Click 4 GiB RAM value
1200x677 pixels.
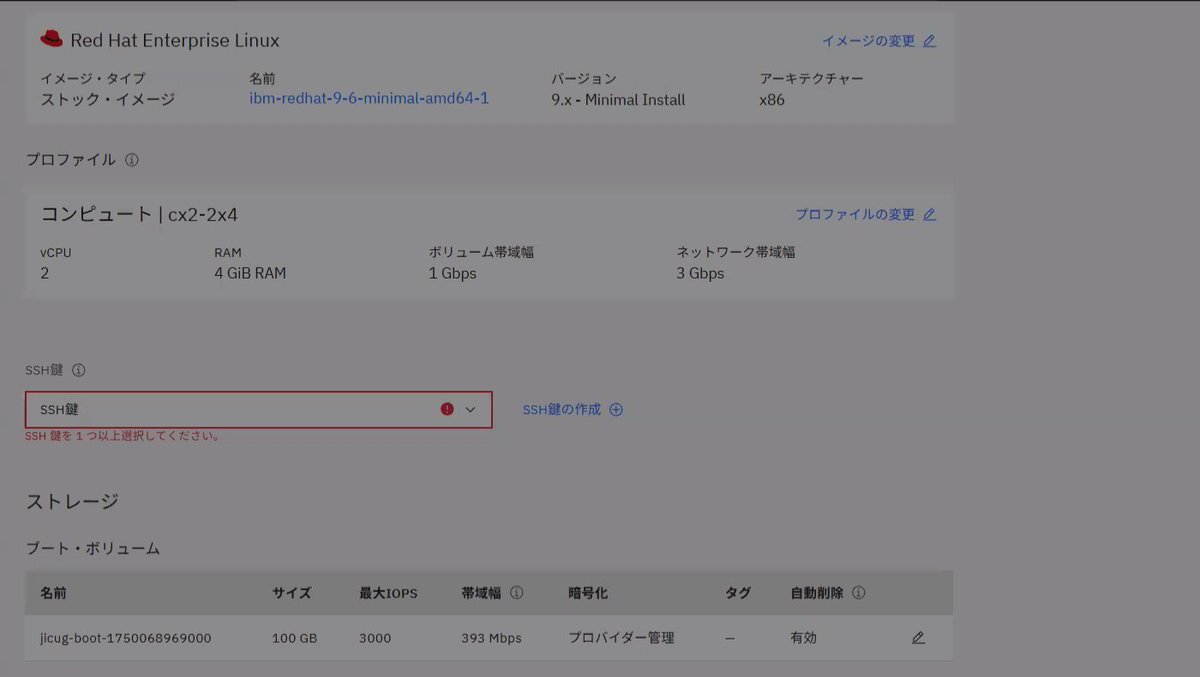click(250, 273)
